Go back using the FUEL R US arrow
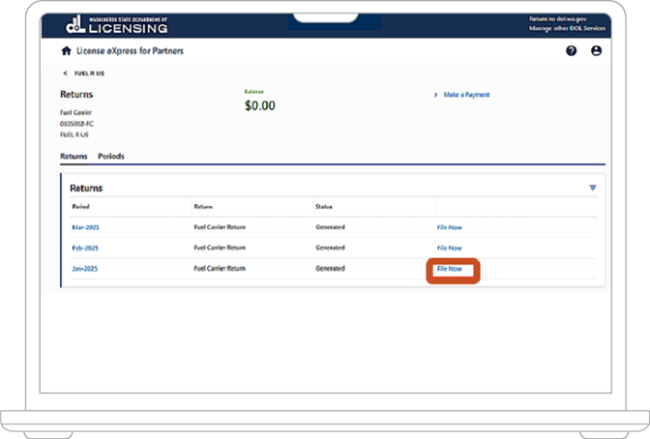The height and width of the screenshot is (439, 650). [x=65, y=73]
